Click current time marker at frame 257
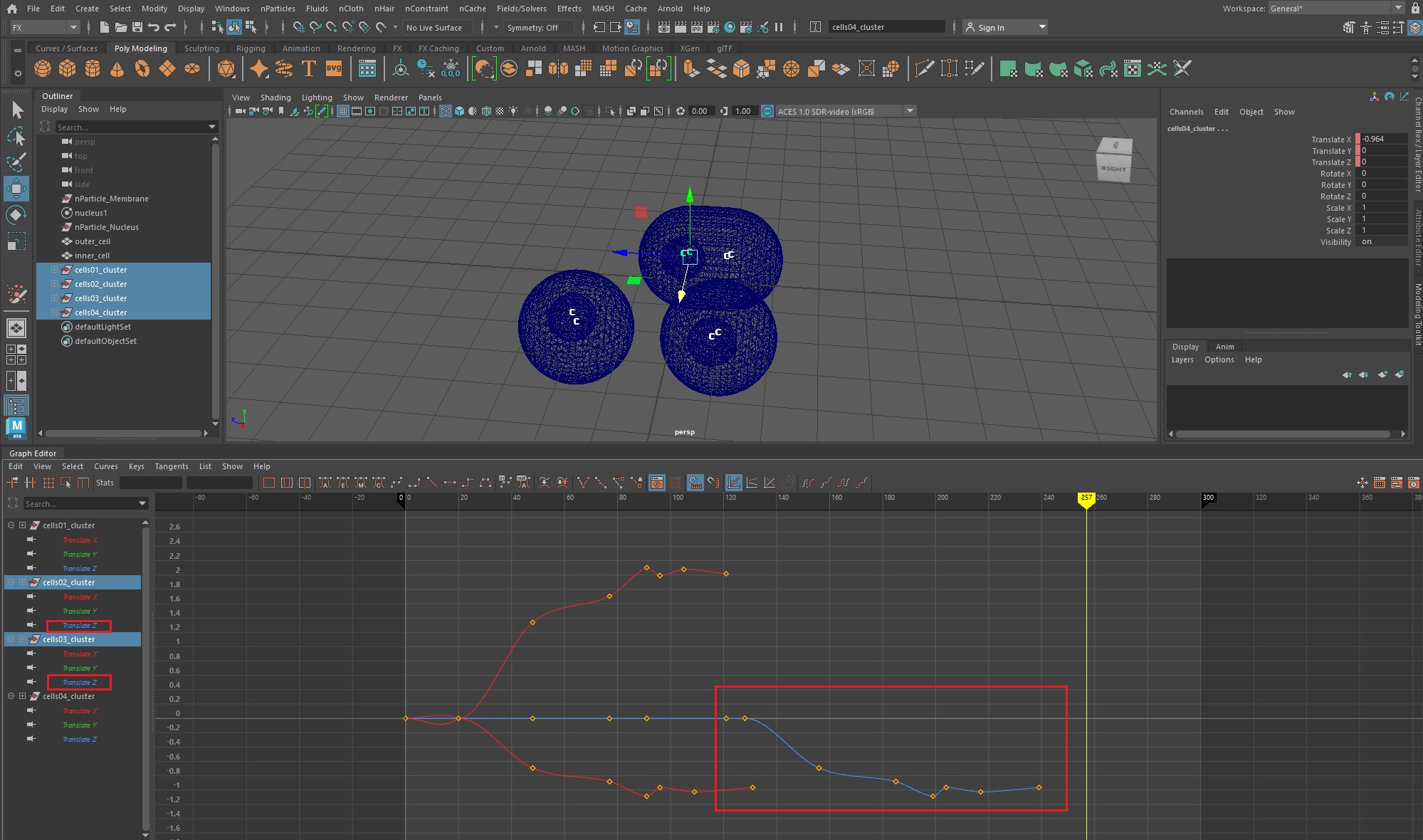This screenshot has height=840, width=1423. pos(1086,498)
